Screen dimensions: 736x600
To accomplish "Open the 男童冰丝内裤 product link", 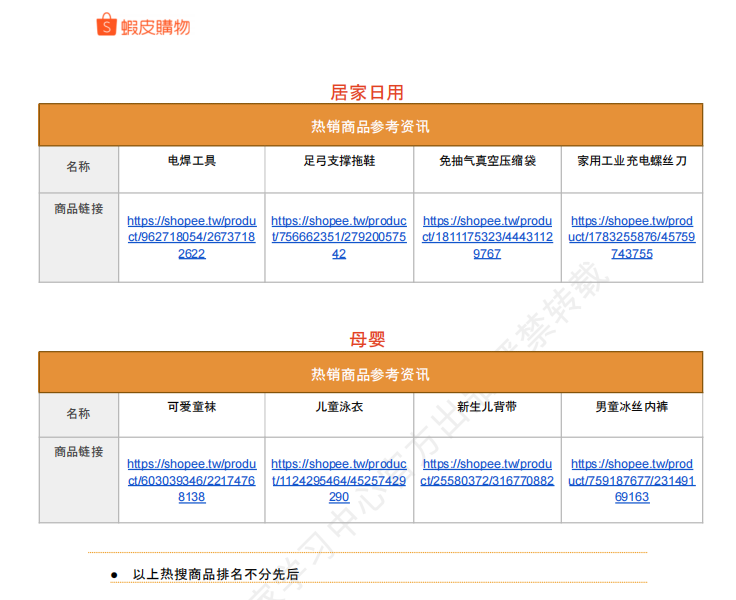I will coord(632,480).
